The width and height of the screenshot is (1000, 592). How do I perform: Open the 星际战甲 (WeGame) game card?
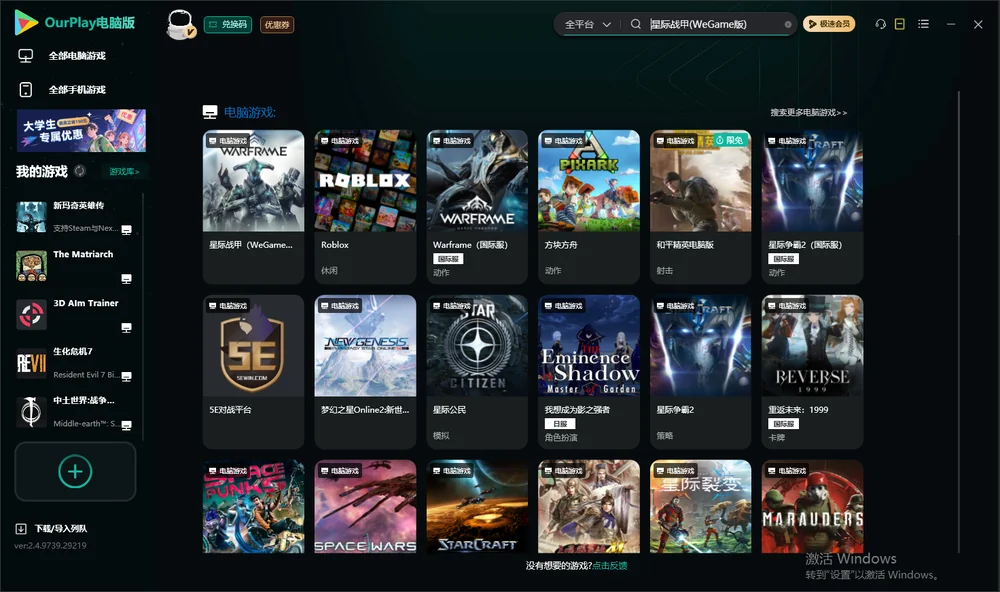(x=253, y=207)
